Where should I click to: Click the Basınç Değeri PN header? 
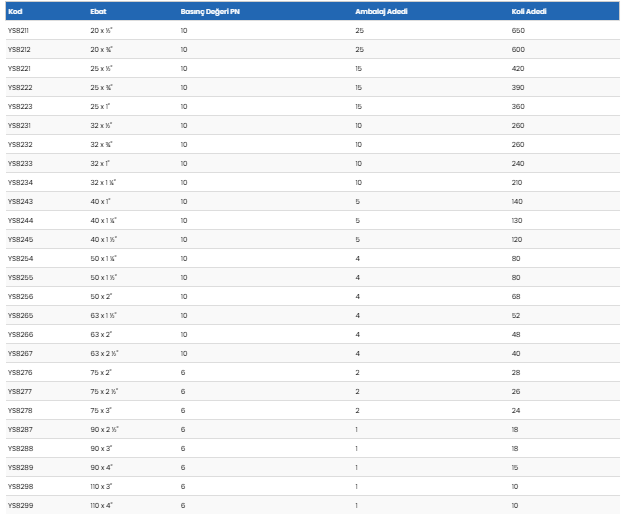click(x=211, y=13)
